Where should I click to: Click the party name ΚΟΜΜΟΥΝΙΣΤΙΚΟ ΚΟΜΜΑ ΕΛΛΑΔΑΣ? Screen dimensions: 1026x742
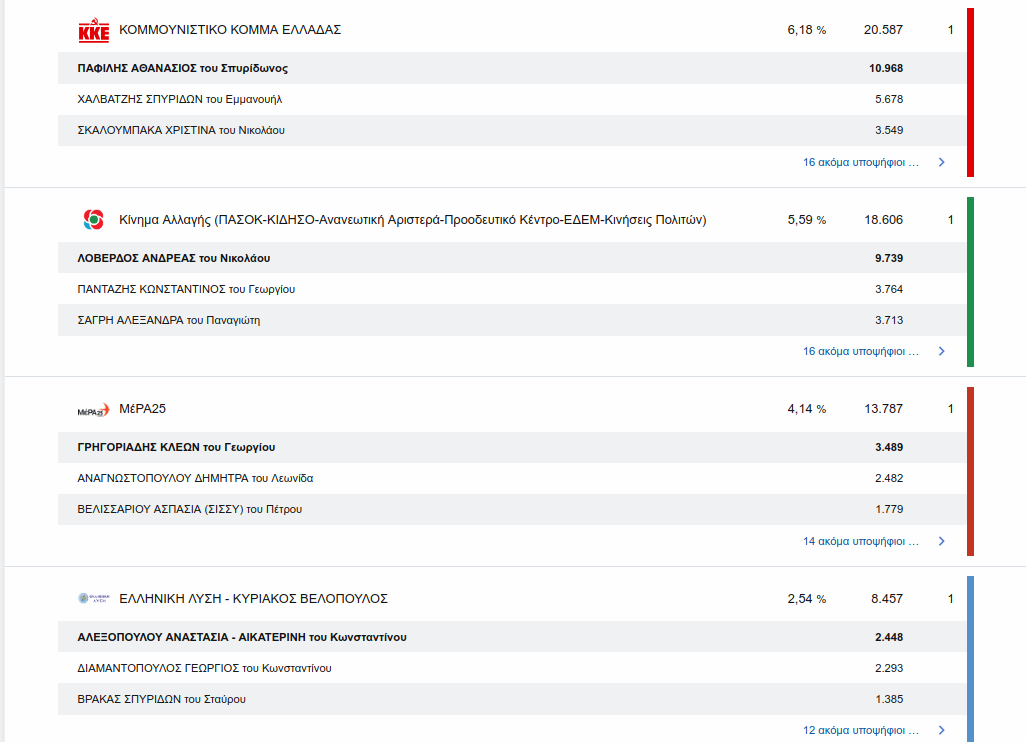230,30
